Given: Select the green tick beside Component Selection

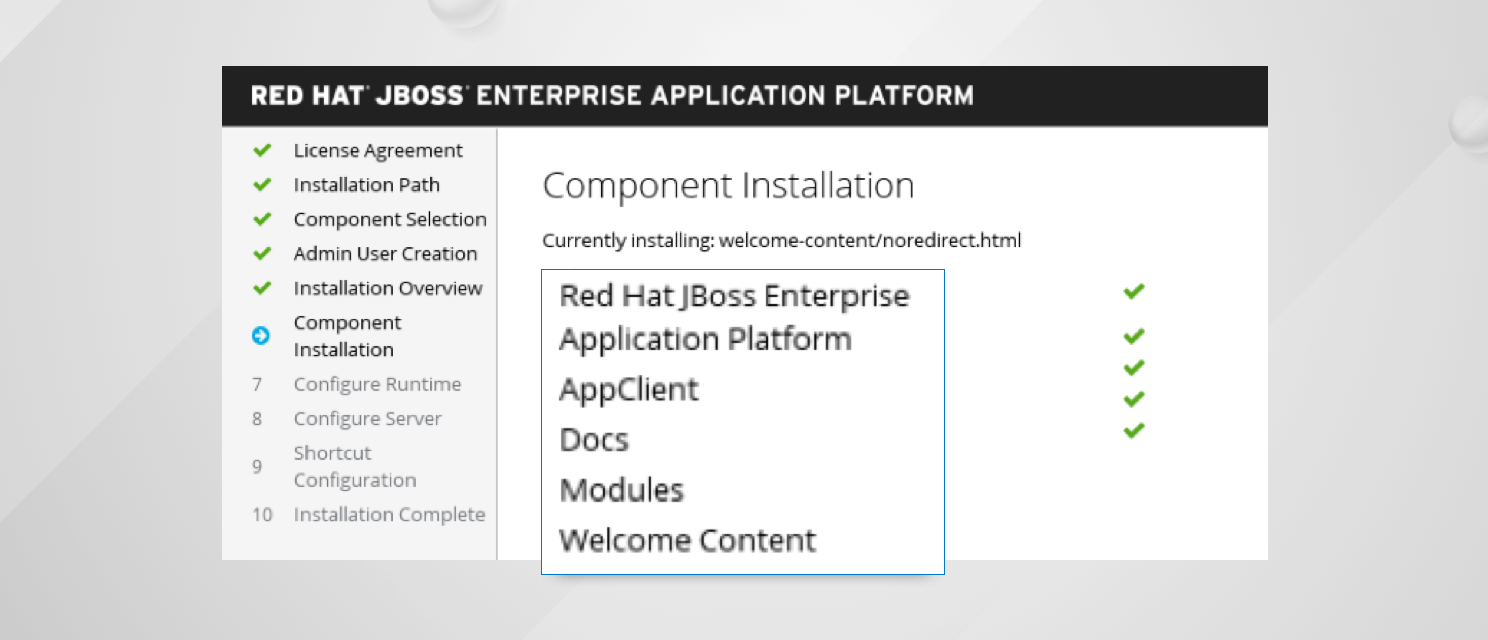Looking at the screenshot, I should click(x=262, y=219).
